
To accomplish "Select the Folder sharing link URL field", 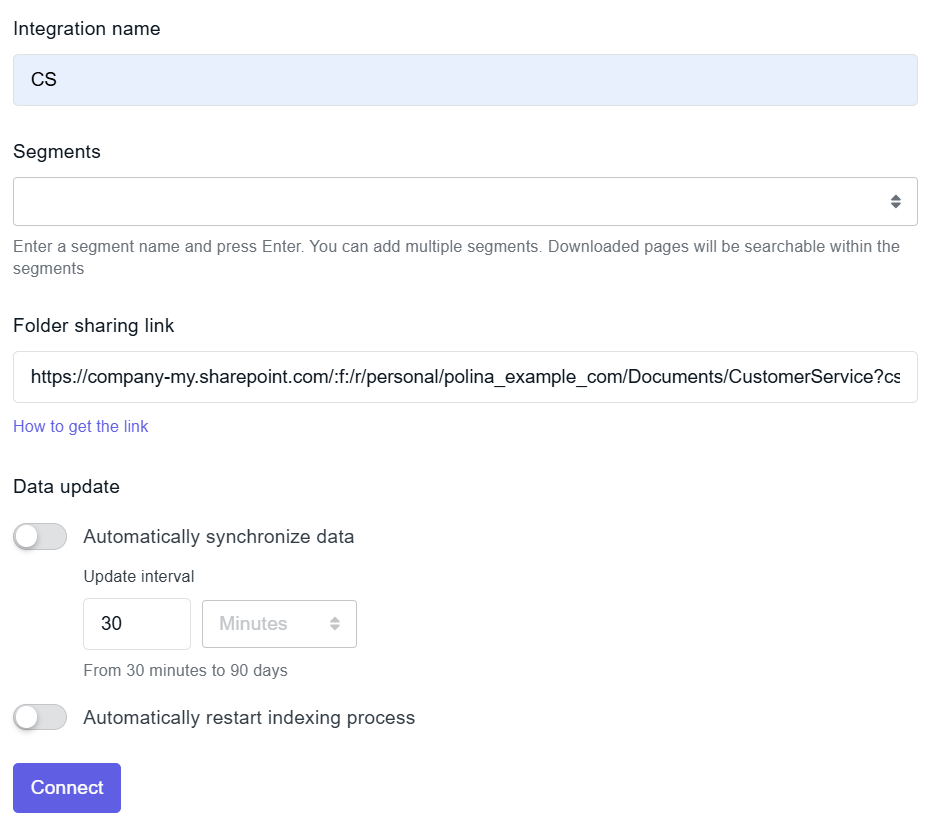I will [465, 377].
